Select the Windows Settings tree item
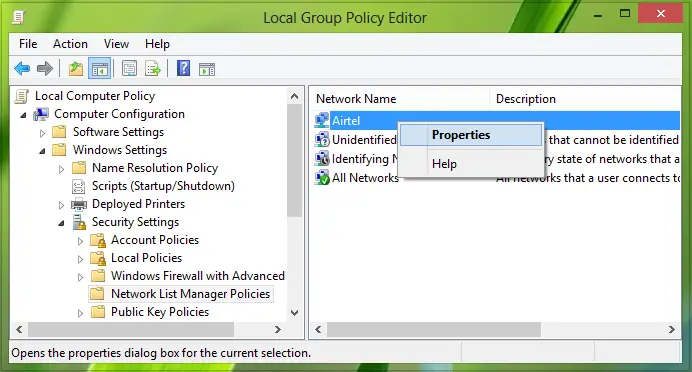Viewport: 692px width, 372px height. (120, 150)
